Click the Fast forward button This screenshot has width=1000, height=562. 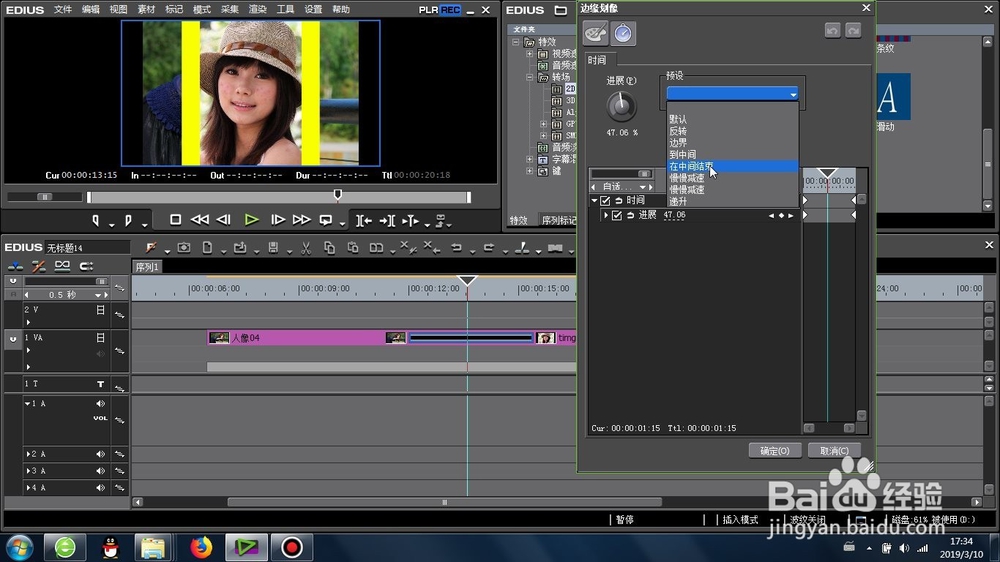[302, 220]
